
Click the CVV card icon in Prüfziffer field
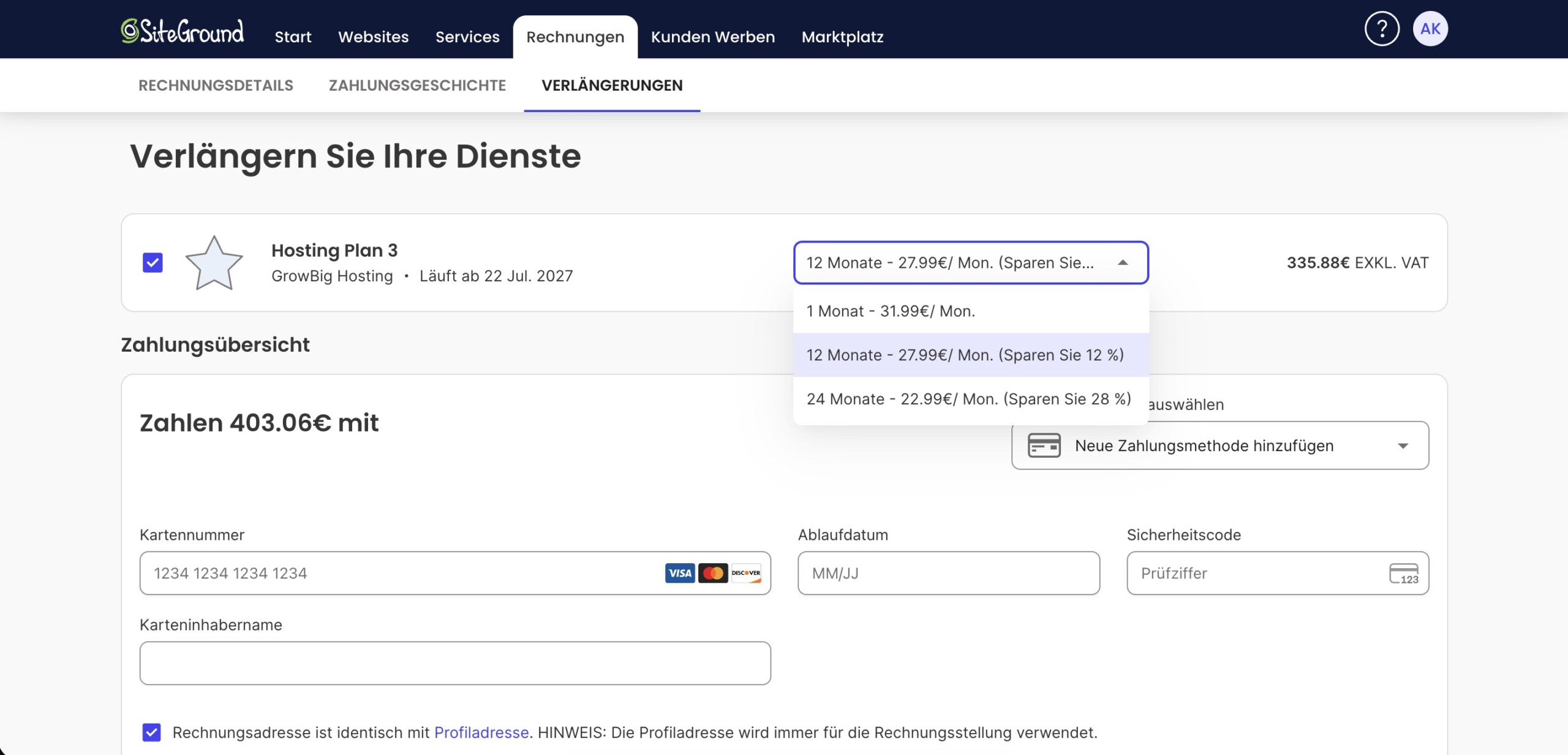[x=1404, y=574]
